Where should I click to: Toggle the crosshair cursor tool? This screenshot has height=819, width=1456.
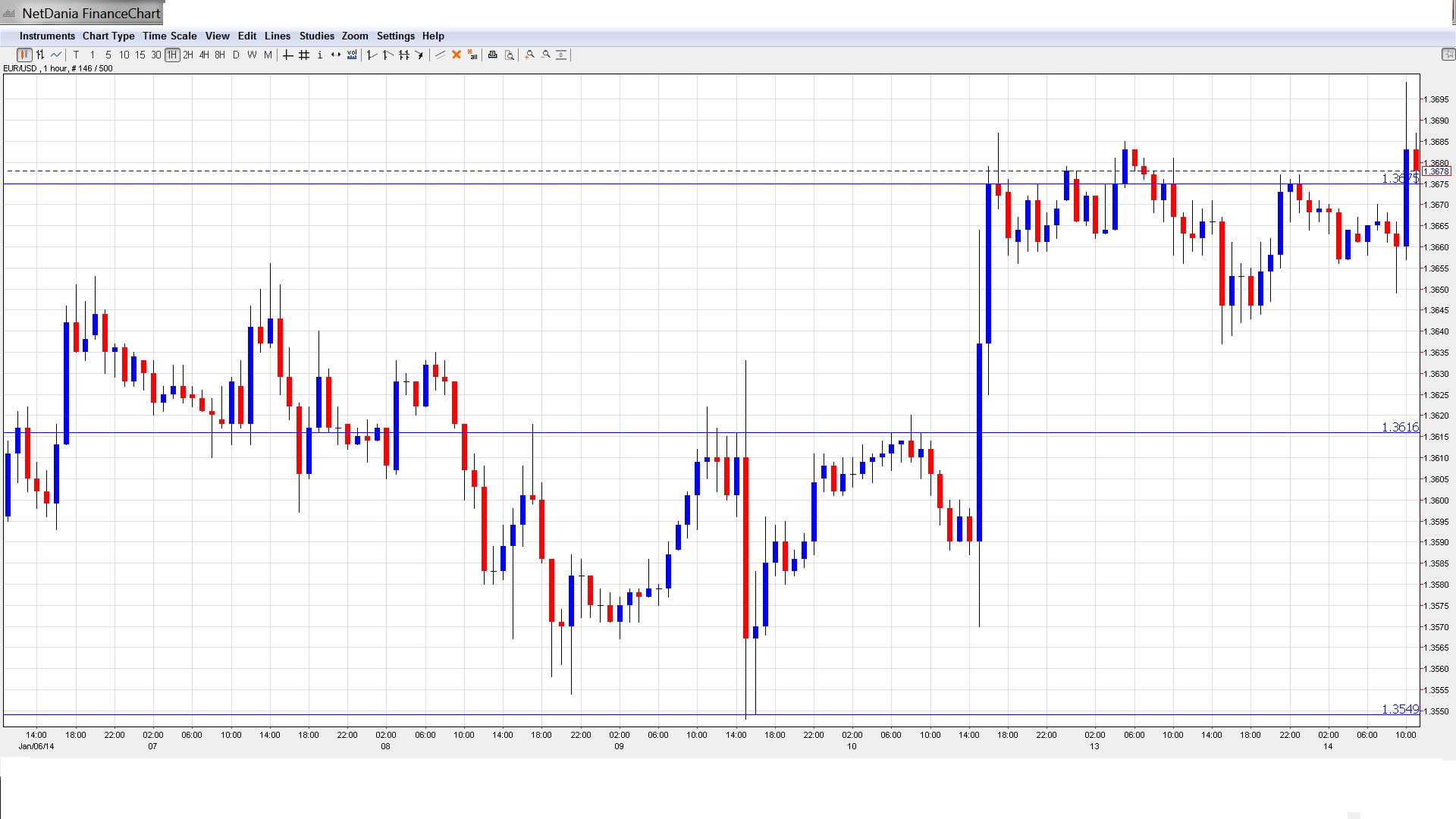pyautogui.click(x=287, y=55)
